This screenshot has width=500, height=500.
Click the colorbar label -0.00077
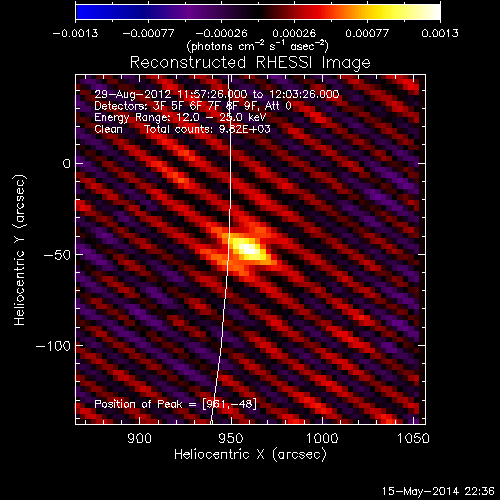[x=148, y=33]
